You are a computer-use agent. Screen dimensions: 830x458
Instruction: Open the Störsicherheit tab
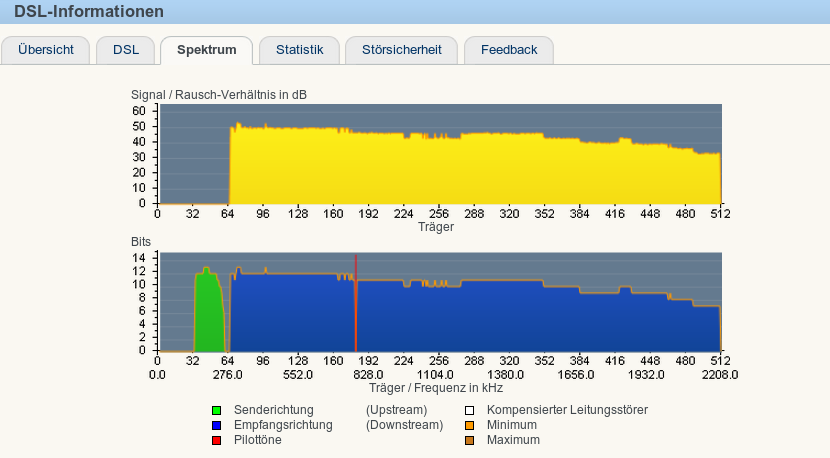pyautogui.click(x=402, y=50)
